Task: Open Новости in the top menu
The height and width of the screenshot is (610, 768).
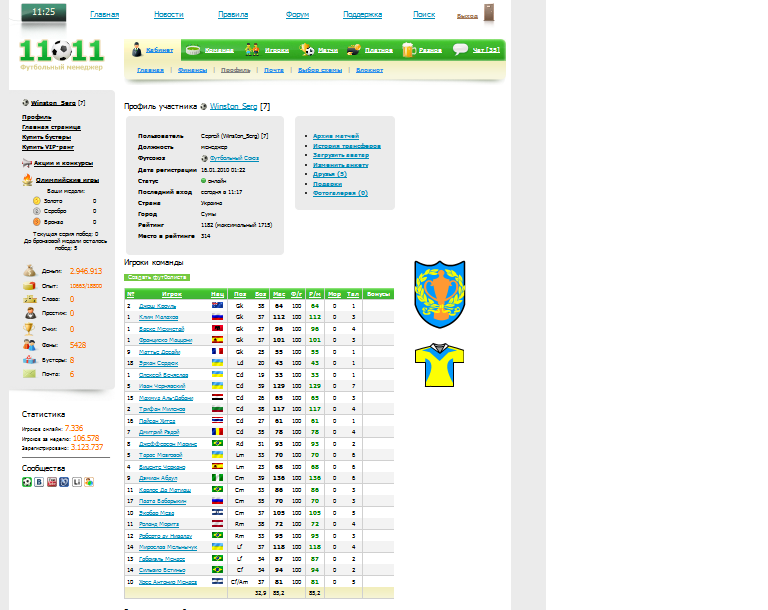Action: click(x=169, y=15)
